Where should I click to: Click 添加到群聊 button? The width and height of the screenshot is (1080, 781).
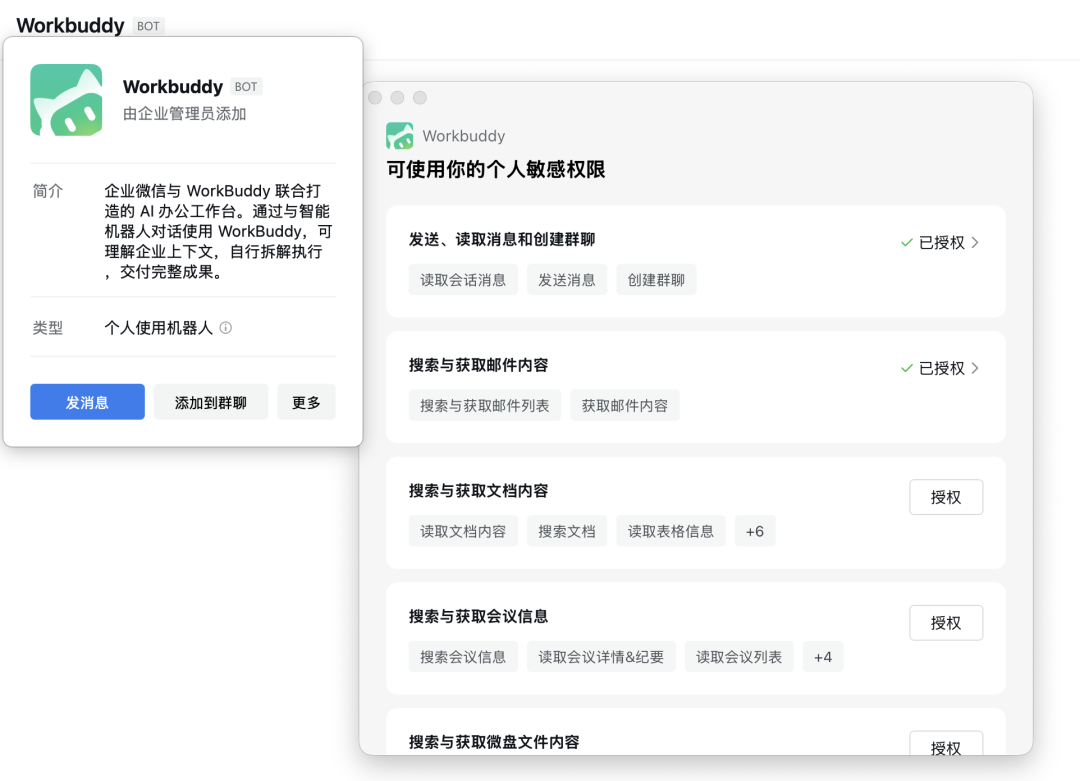click(x=211, y=402)
